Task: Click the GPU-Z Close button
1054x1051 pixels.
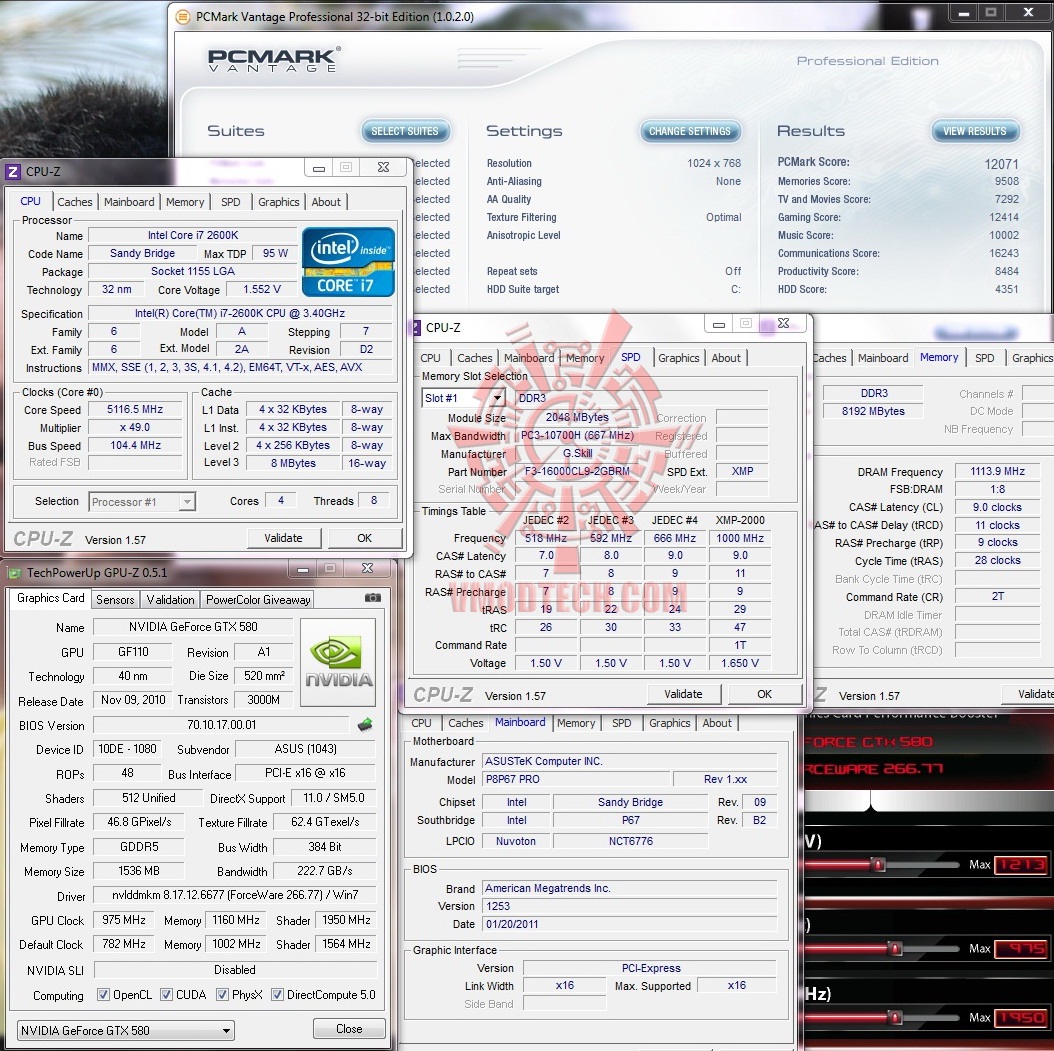Action: 349,1029
